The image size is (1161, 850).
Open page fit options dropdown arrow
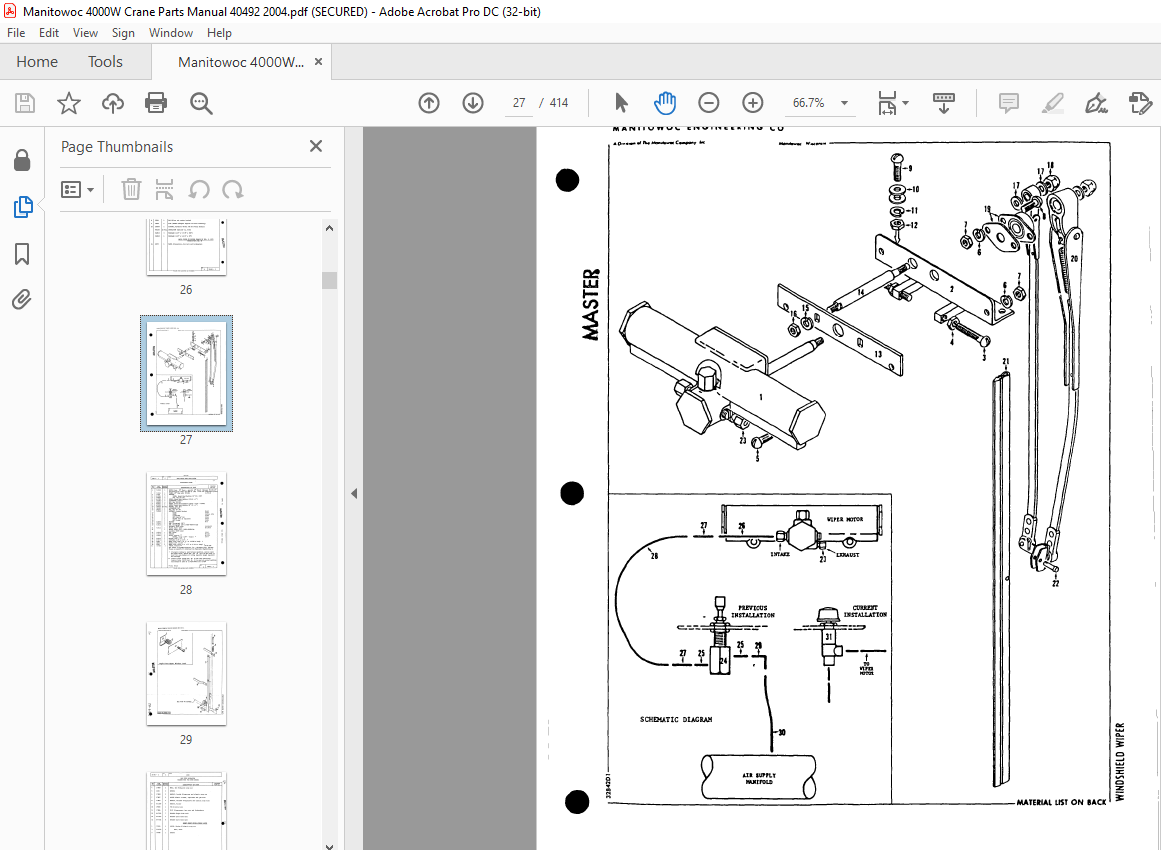906,103
